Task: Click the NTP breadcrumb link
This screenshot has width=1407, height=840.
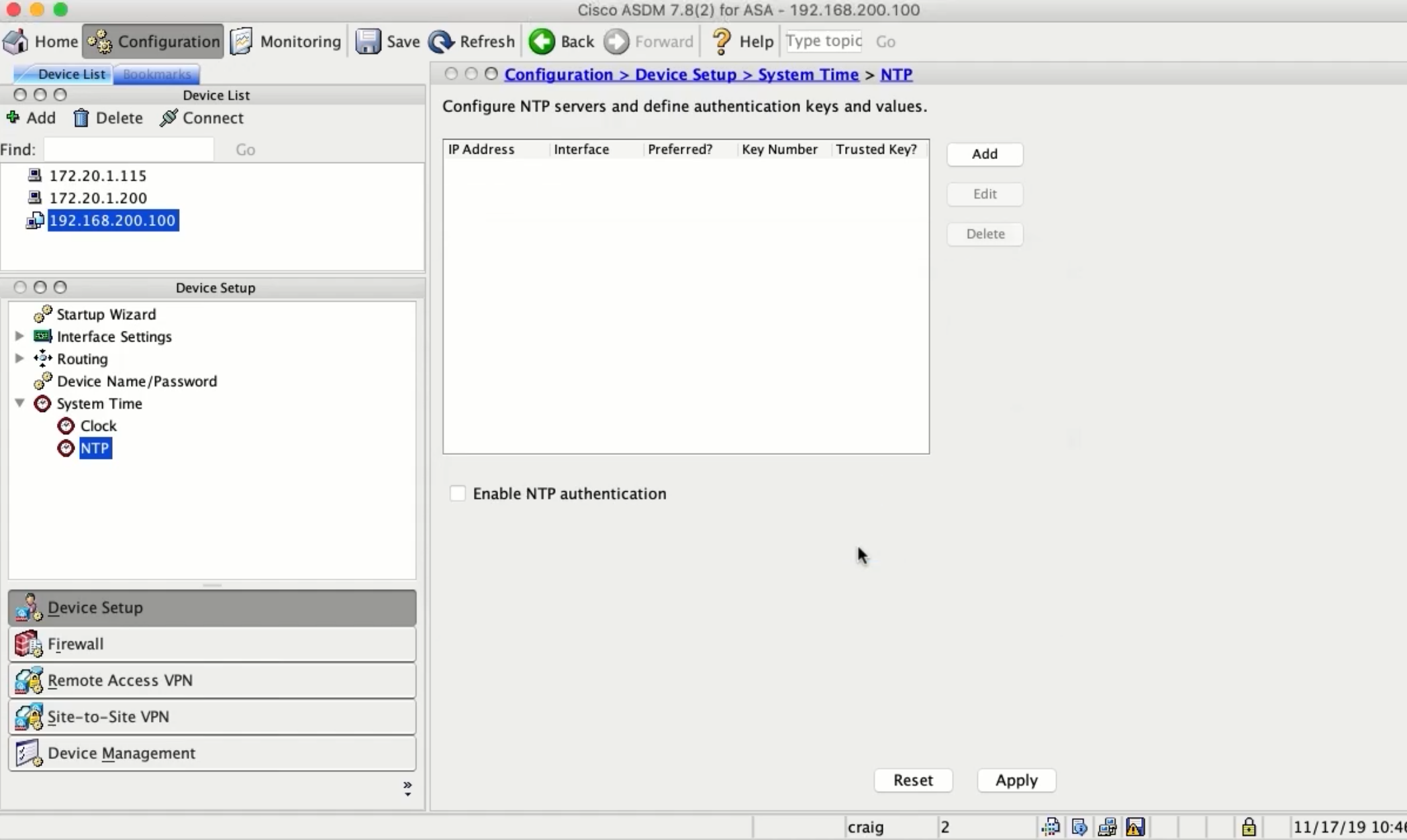Action: click(x=896, y=74)
